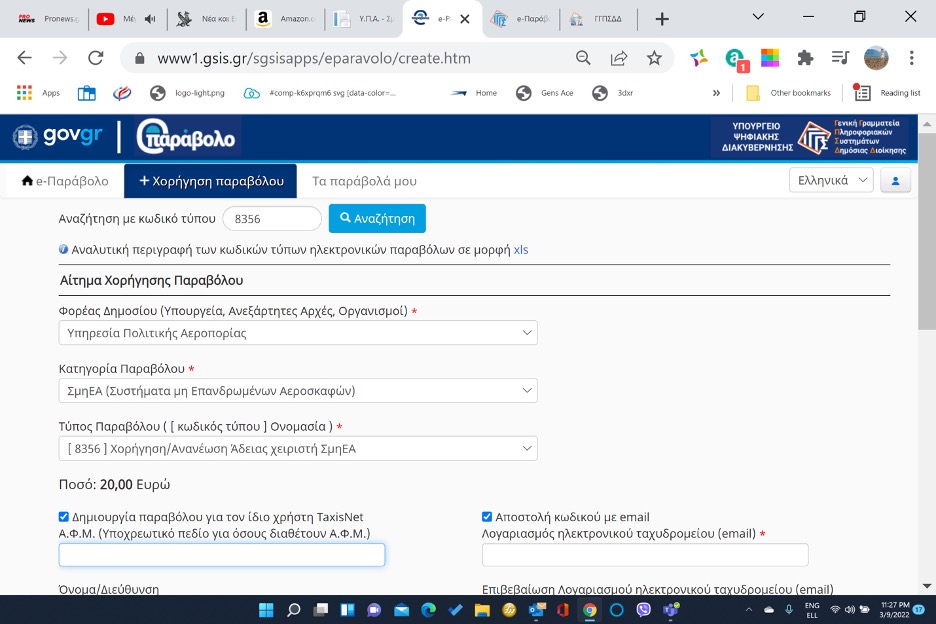Bookmark this page with star icon
Viewport: 936px width, 624px height.
point(654,58)
